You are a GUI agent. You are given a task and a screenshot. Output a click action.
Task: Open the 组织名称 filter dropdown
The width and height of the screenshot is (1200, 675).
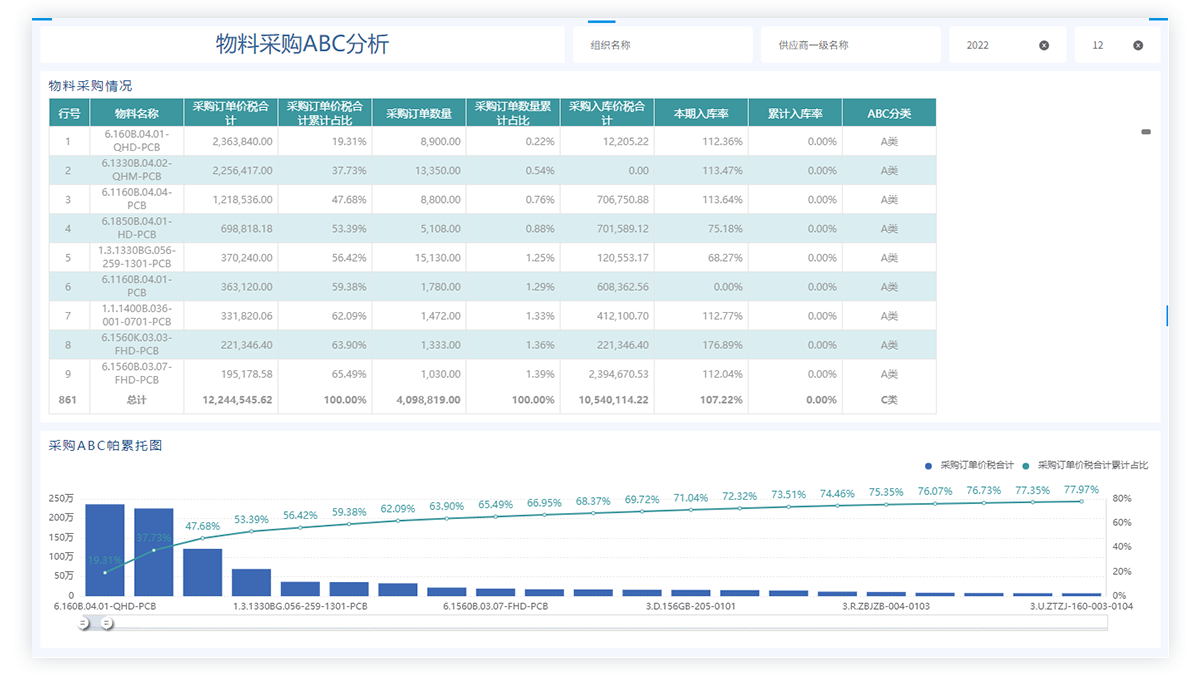662,45
